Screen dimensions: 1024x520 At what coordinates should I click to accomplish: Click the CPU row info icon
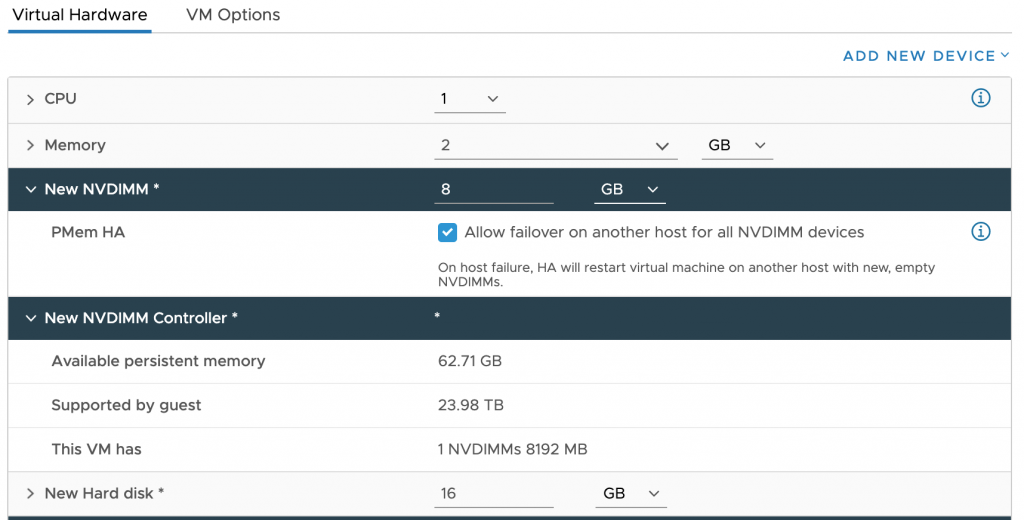[x=980, y=98]
